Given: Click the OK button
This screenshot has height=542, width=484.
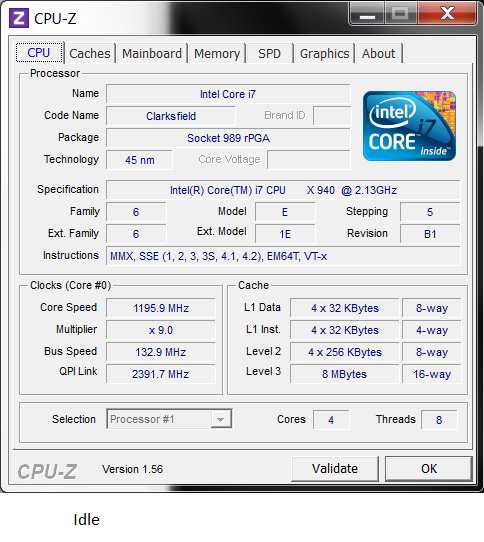Looking at the screenshot, I should tap(429, 469).
